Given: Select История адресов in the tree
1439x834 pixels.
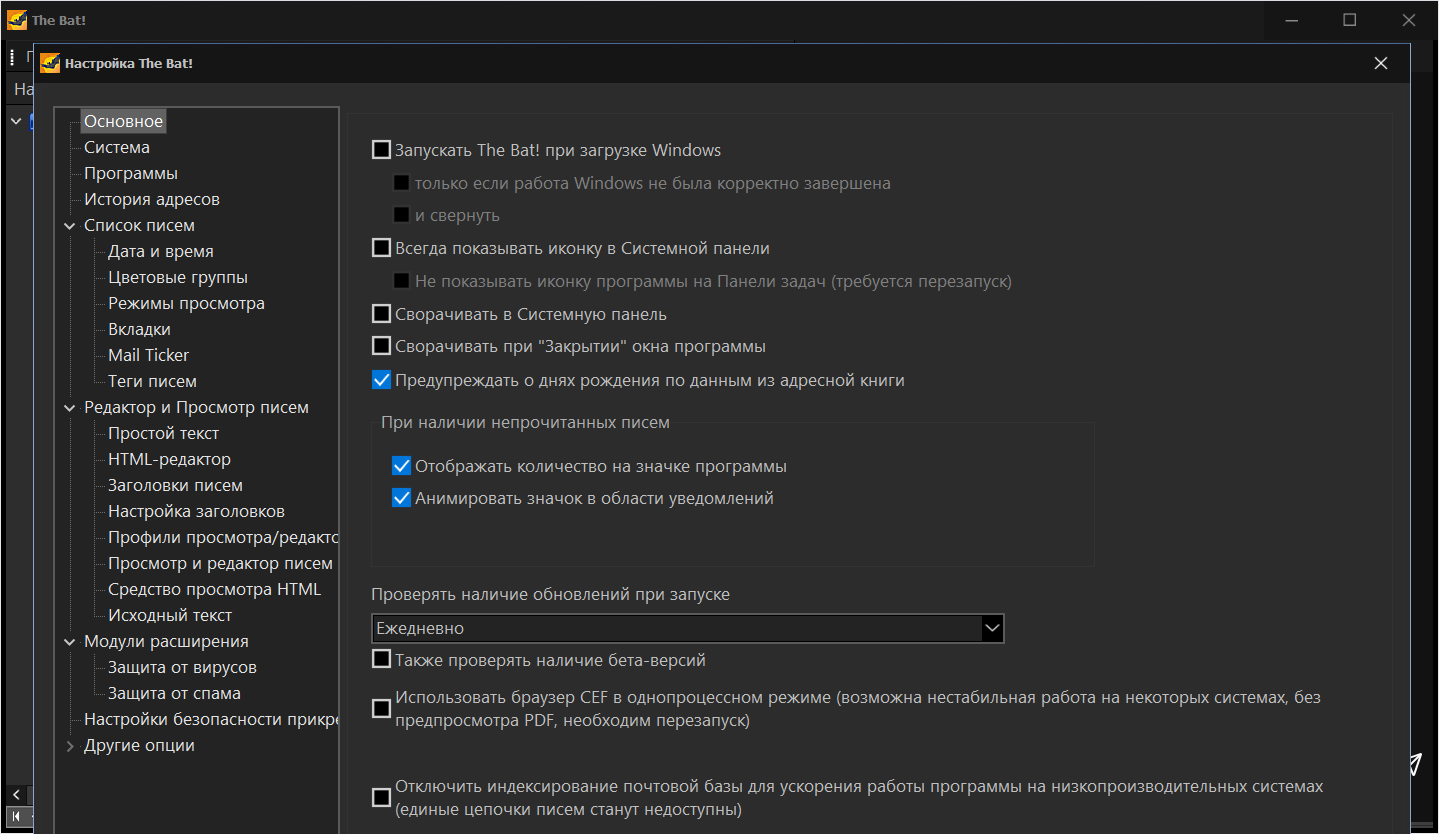Looking at the screenshot, I should tap(152, 199).
